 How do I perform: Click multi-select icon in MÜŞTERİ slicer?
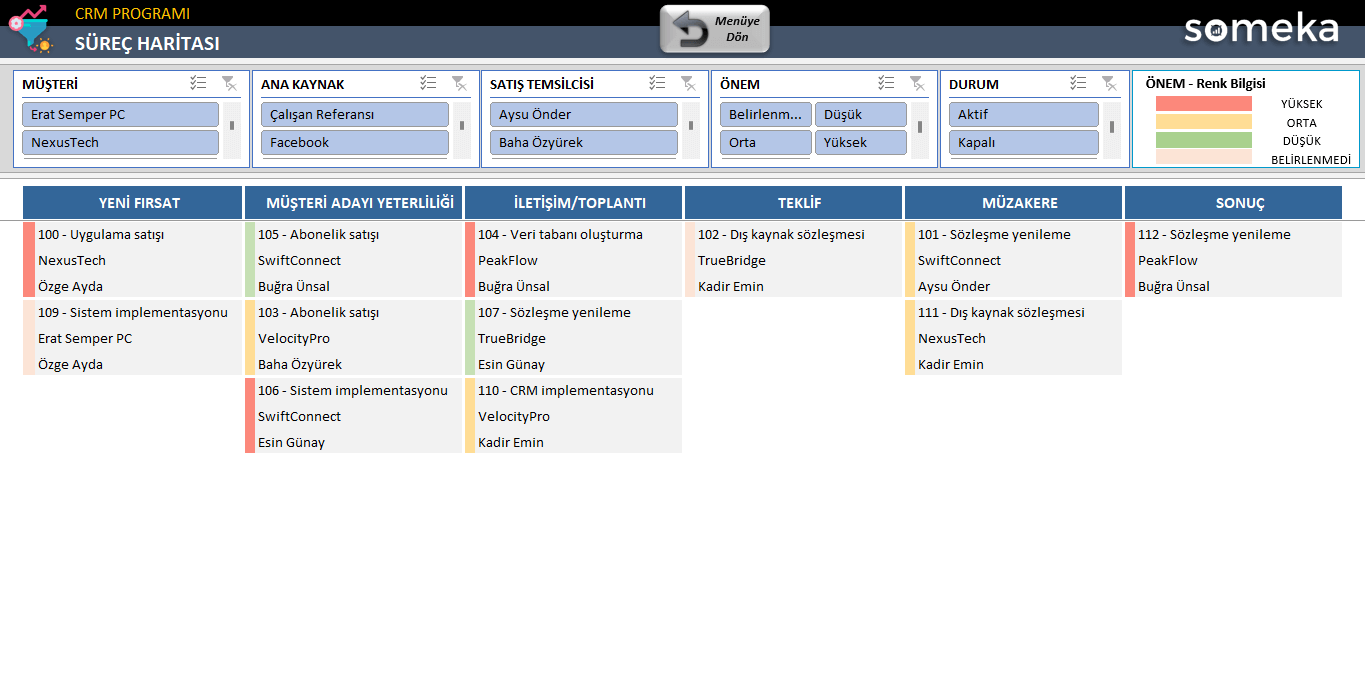198,84
